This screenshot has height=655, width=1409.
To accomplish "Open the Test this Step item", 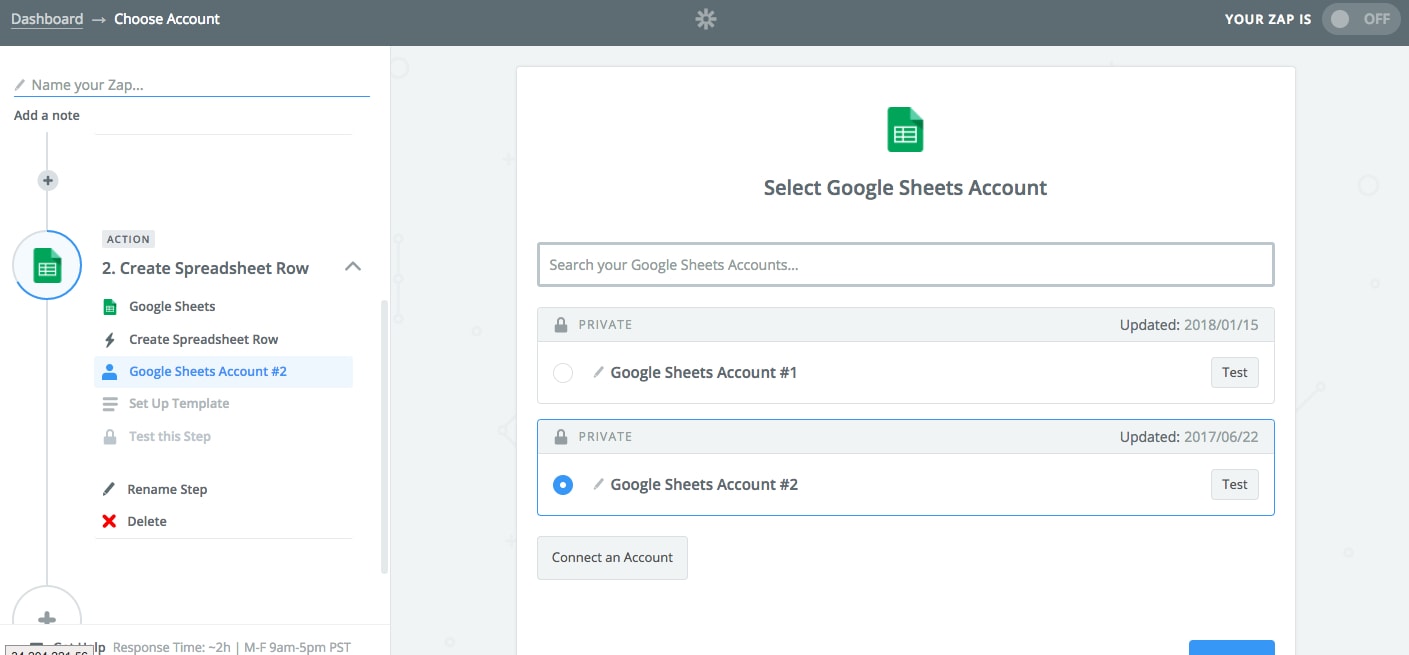I will pos(170,437).
